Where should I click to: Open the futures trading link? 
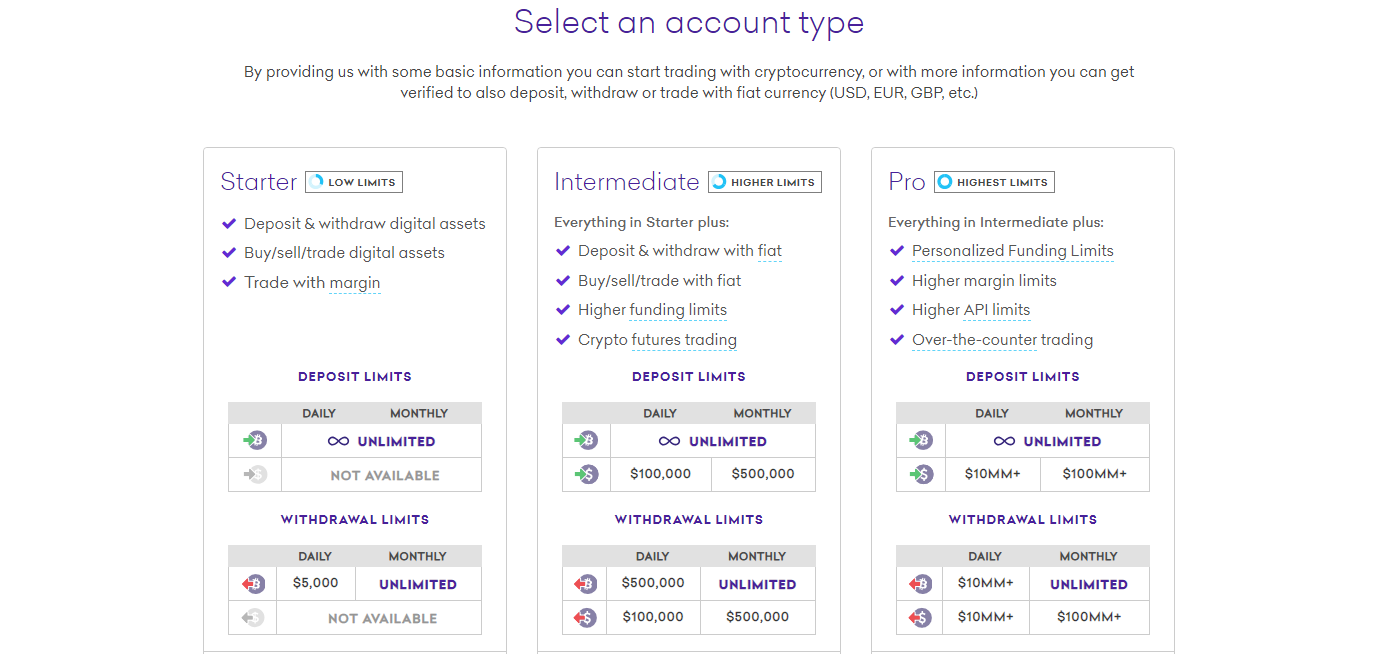pyautogui.click(x=684, y=340)
